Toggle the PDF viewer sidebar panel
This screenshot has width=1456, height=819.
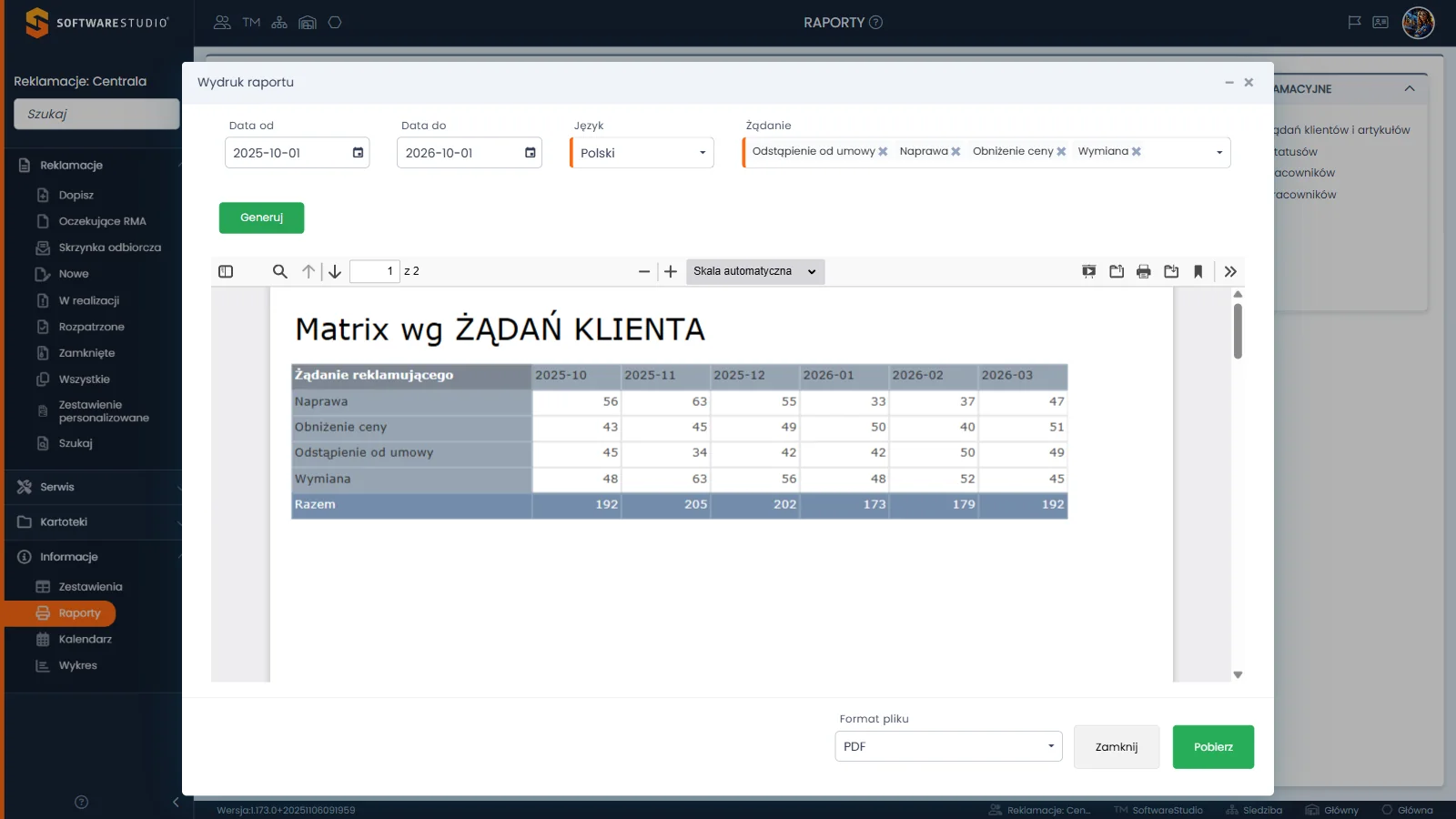(x=226, y=271)
